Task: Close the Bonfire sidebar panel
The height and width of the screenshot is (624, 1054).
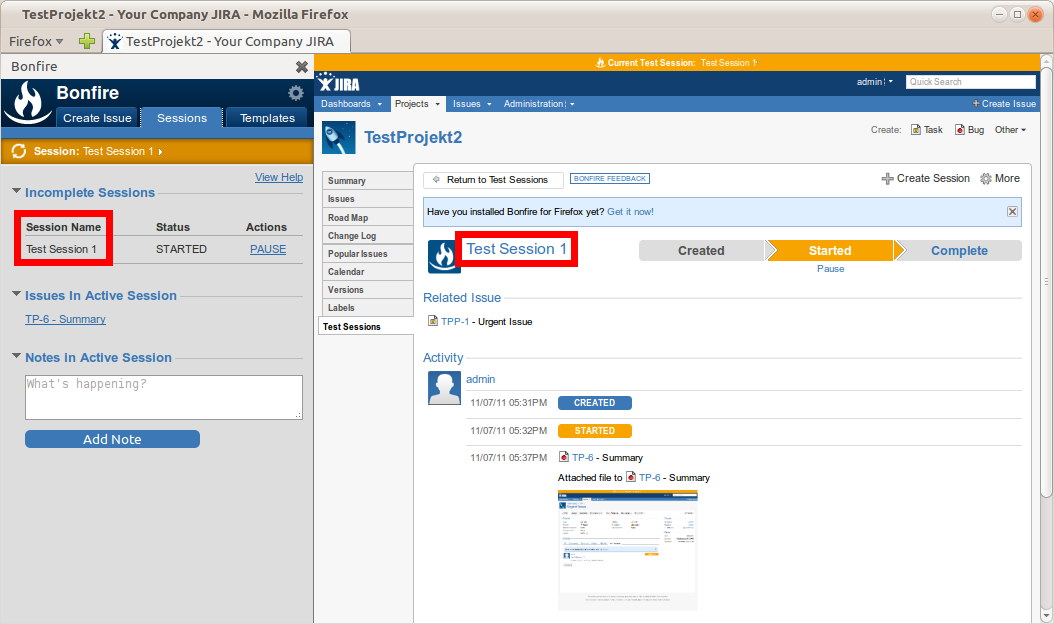Action: (302, 67)
